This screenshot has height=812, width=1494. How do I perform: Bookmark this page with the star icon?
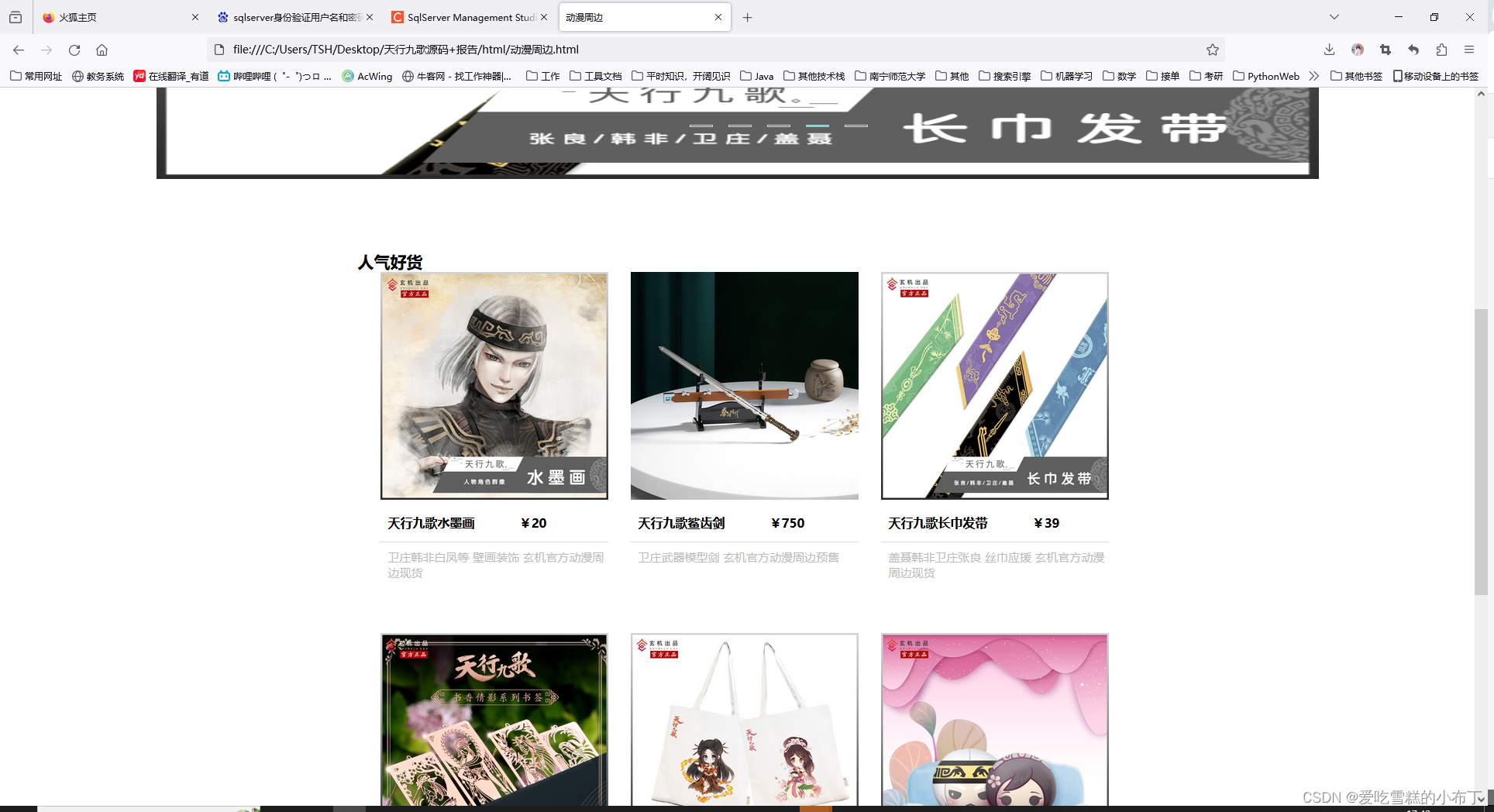coord(1213,50)
